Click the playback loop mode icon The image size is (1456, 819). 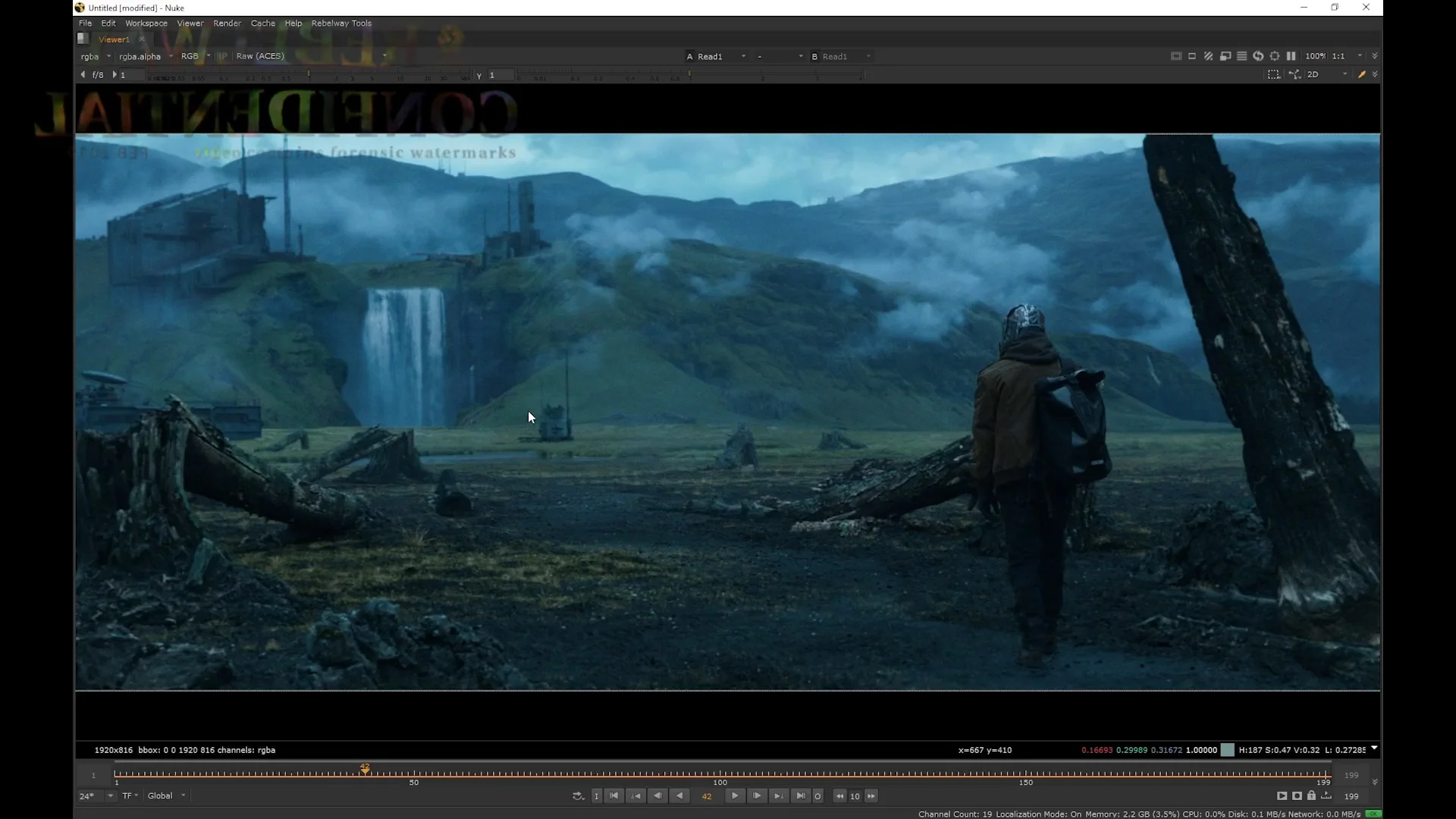pos(578,796)
